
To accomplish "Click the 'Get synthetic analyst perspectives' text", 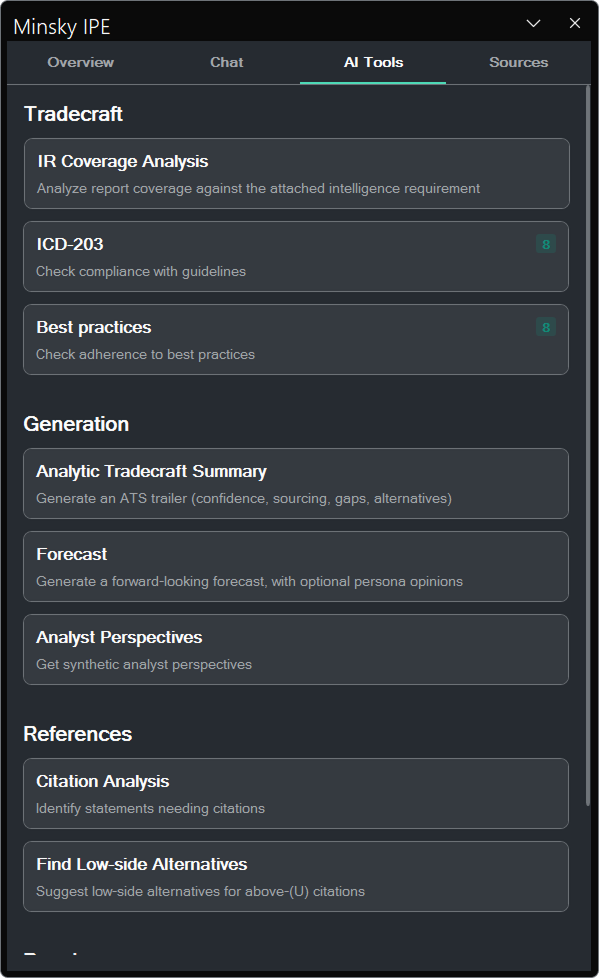I will [144, 664].
